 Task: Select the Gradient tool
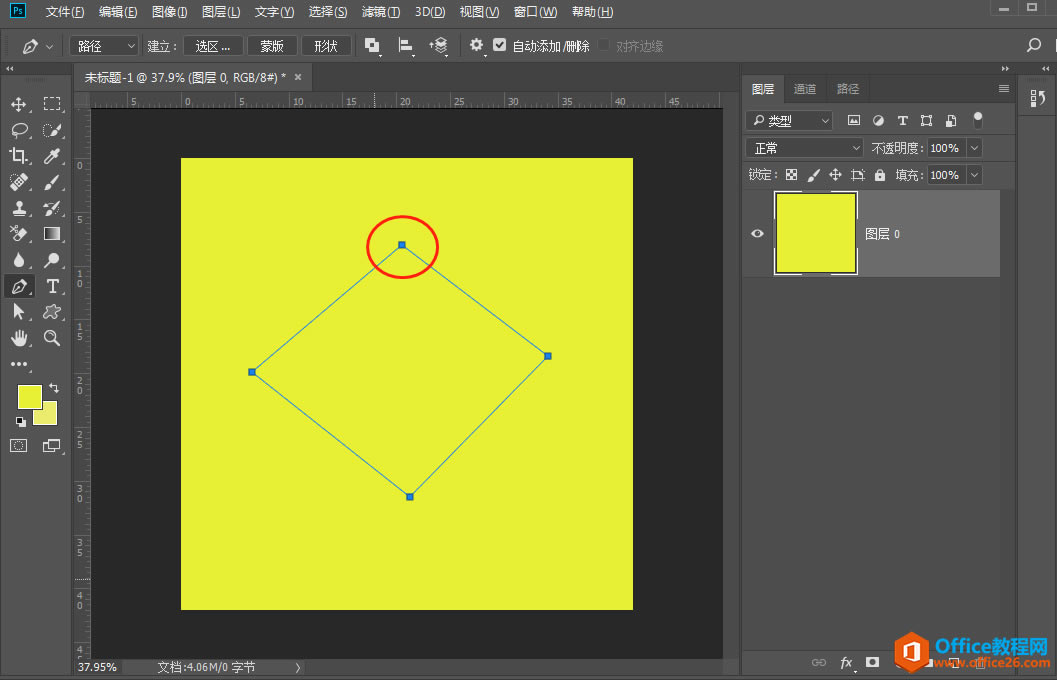(x=52, y=234)
